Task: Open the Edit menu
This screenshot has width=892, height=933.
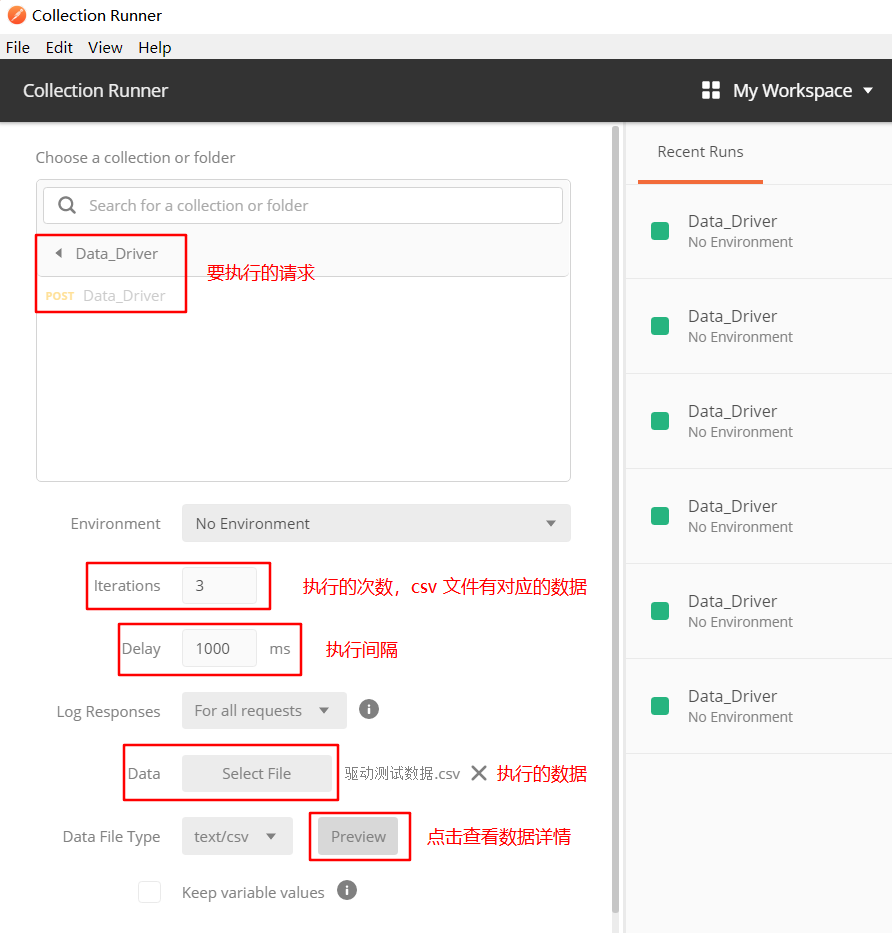Action: pos(59,48)
